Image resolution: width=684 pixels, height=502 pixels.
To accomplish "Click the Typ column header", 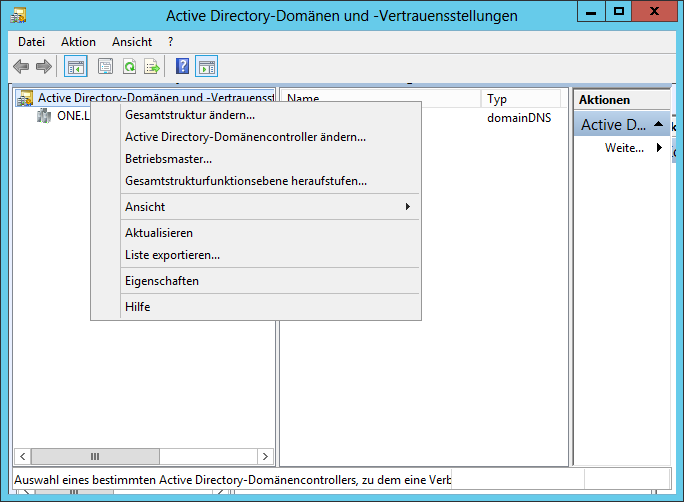I will tap(521, 99).
